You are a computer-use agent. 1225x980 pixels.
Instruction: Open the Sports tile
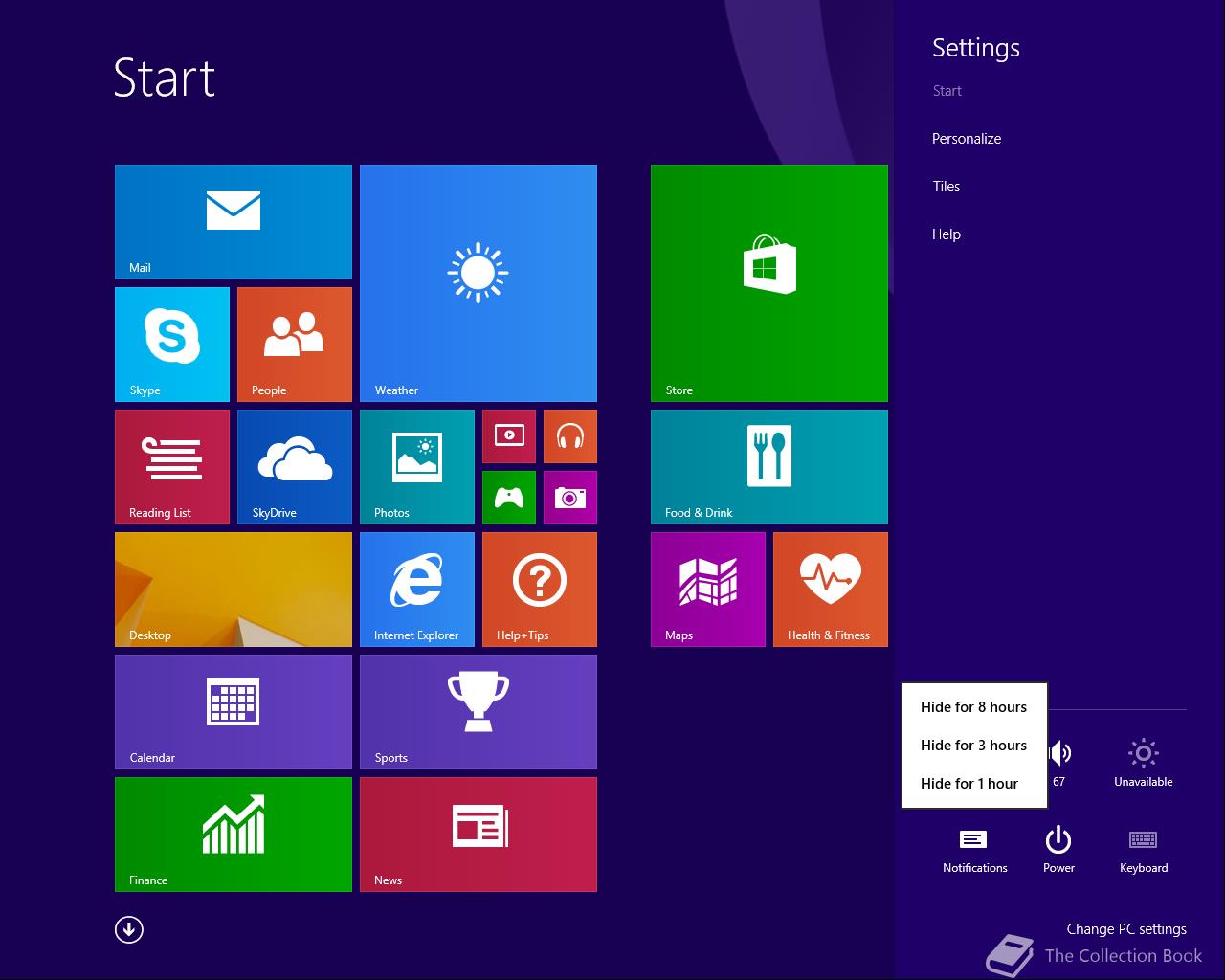click(x=479, y=712)
